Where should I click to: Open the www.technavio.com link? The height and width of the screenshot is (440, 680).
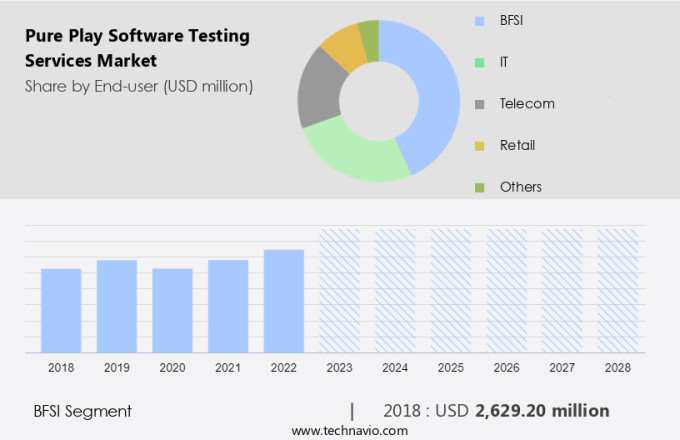[x=350, y=430]
